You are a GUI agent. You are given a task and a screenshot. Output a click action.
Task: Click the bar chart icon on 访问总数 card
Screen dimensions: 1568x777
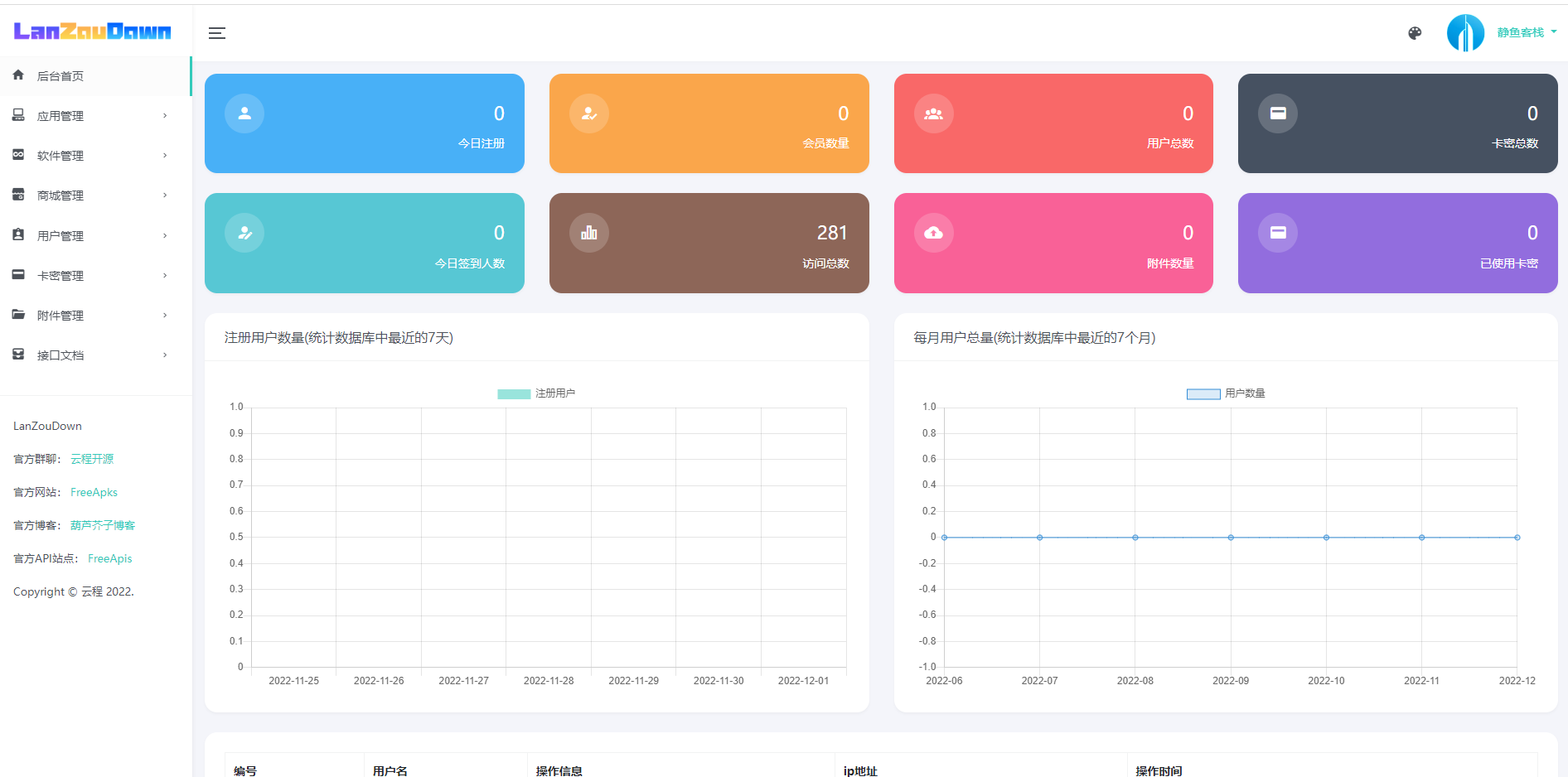click(x=588, y=232)
